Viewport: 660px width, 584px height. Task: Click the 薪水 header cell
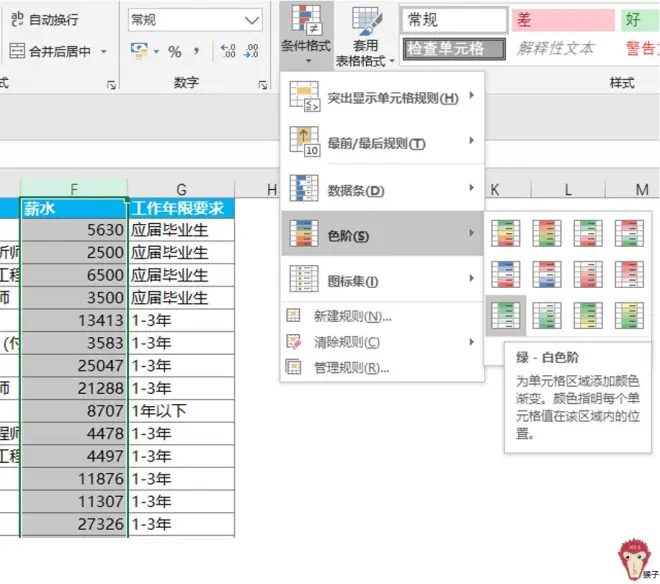74,208
